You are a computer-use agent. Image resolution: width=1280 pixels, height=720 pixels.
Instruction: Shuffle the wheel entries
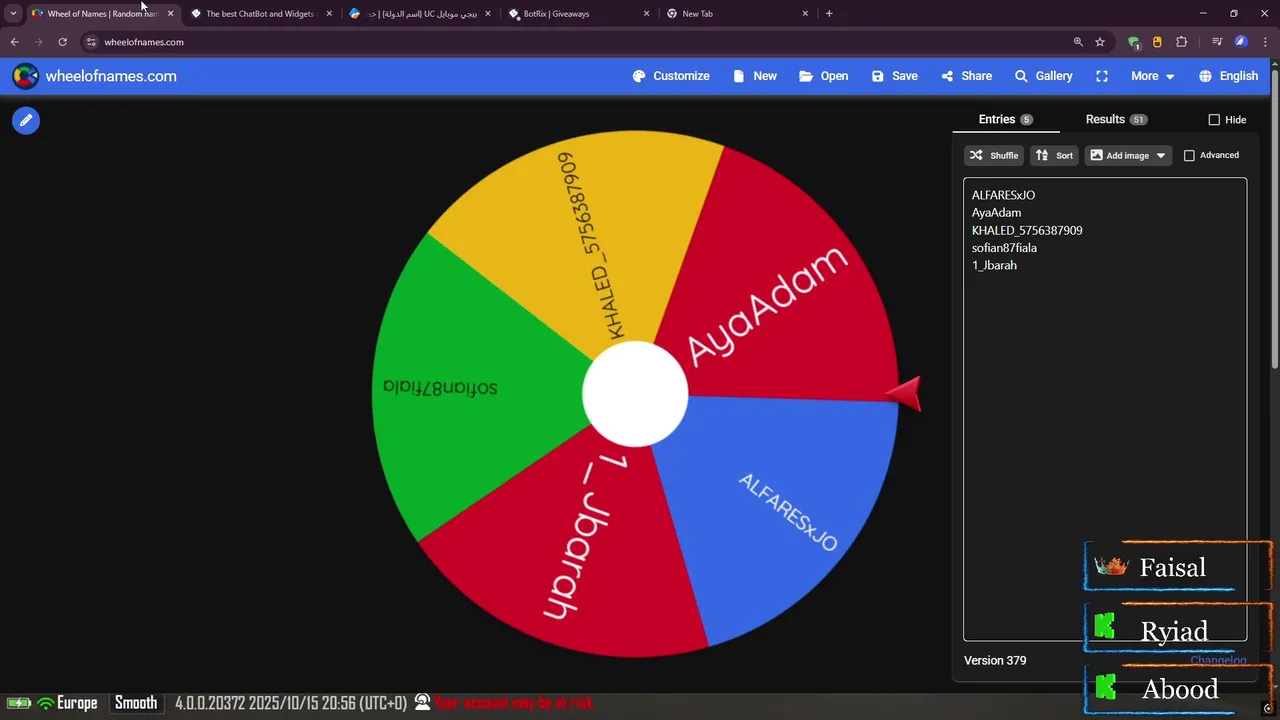point(994,155)
